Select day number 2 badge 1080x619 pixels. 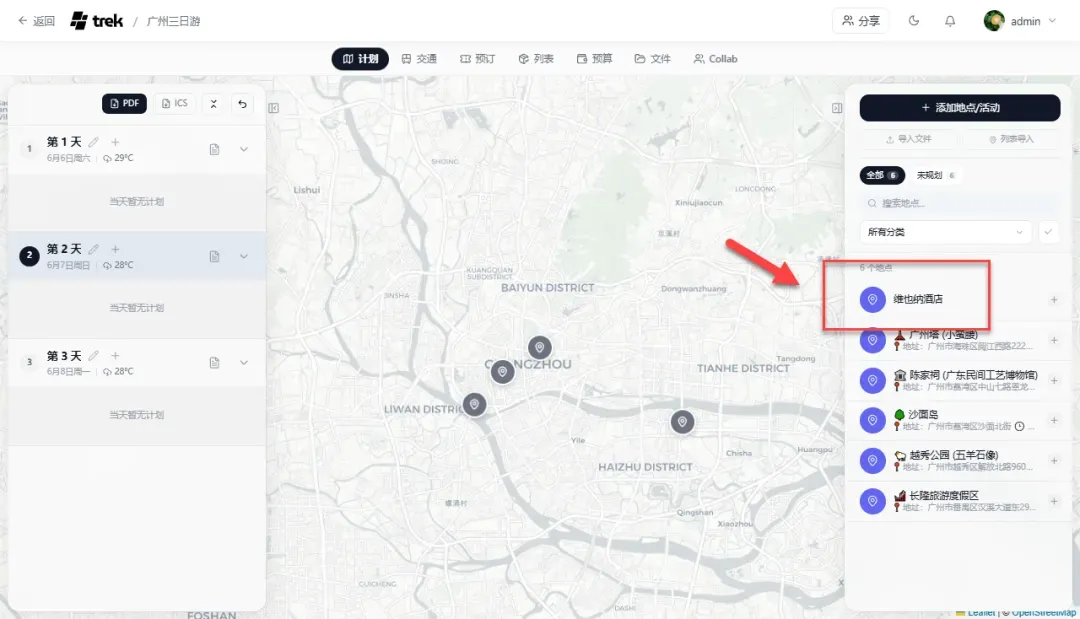tap(29, 255)
